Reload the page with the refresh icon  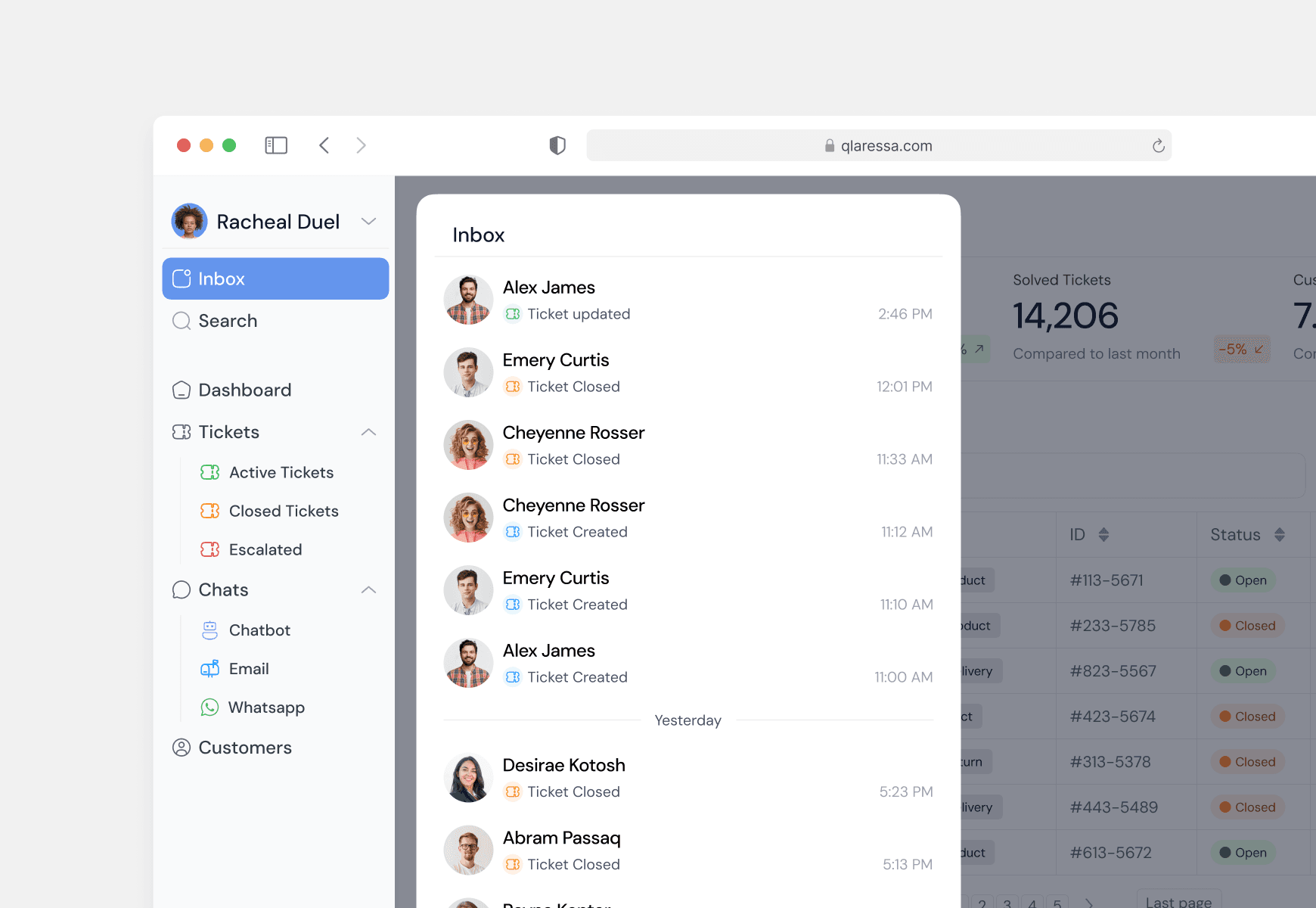[1158, 145]
